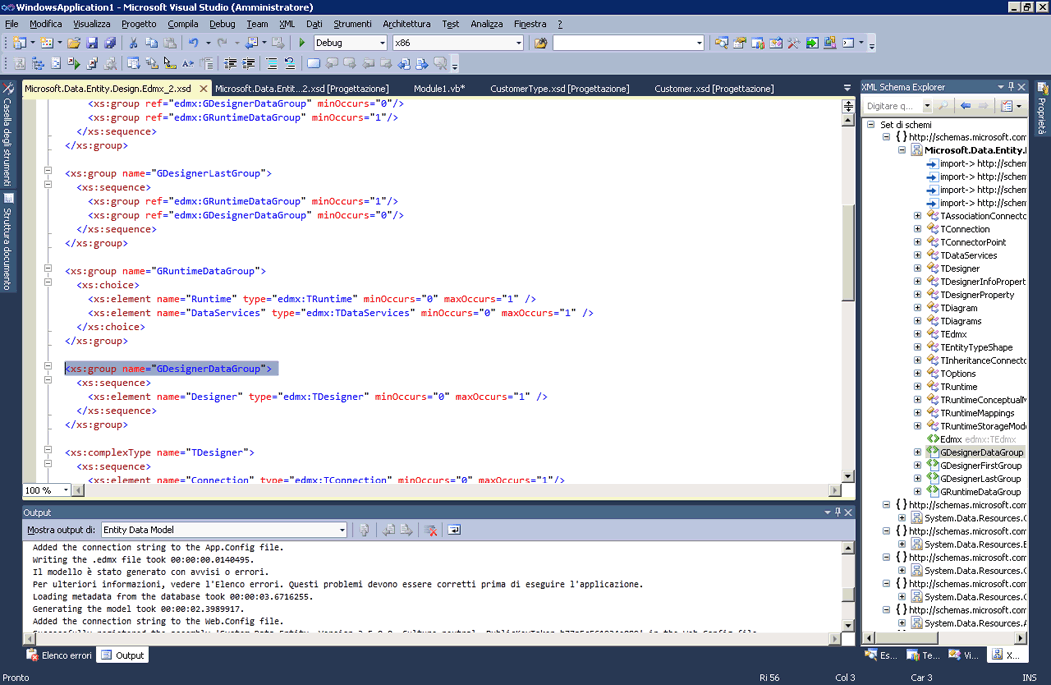Select GDesignerDataGroup in schema tree
This screenshot has height=685, width=1051.
[981, 452]
